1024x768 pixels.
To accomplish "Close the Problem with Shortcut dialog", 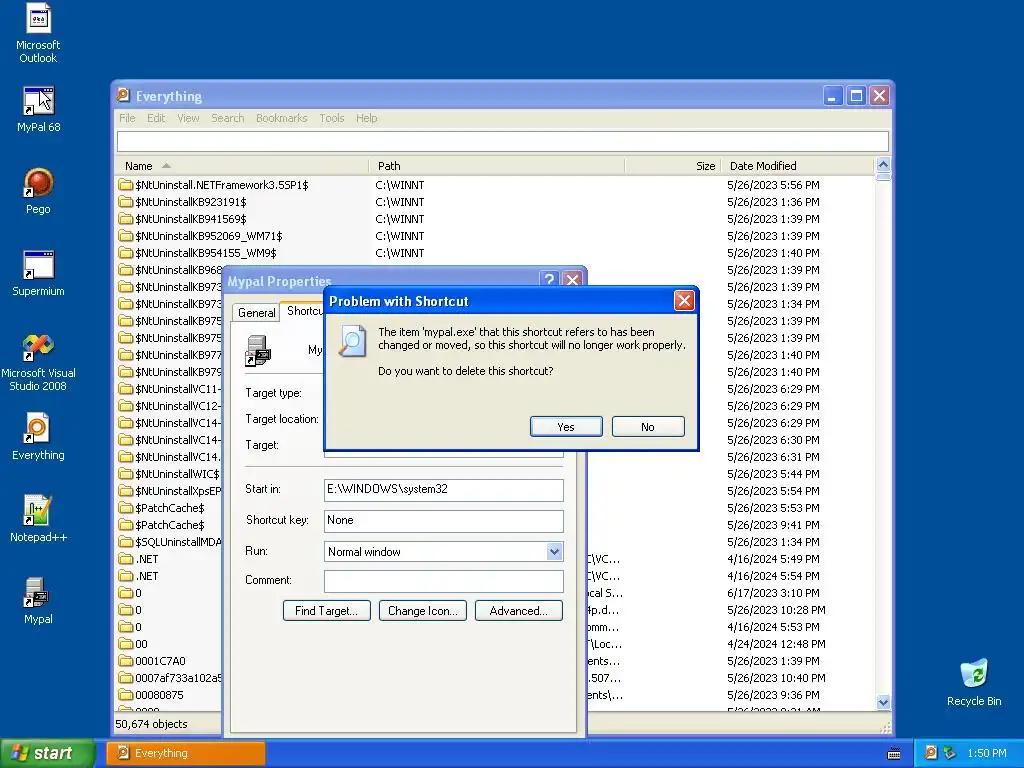I will tap(684, 300).
